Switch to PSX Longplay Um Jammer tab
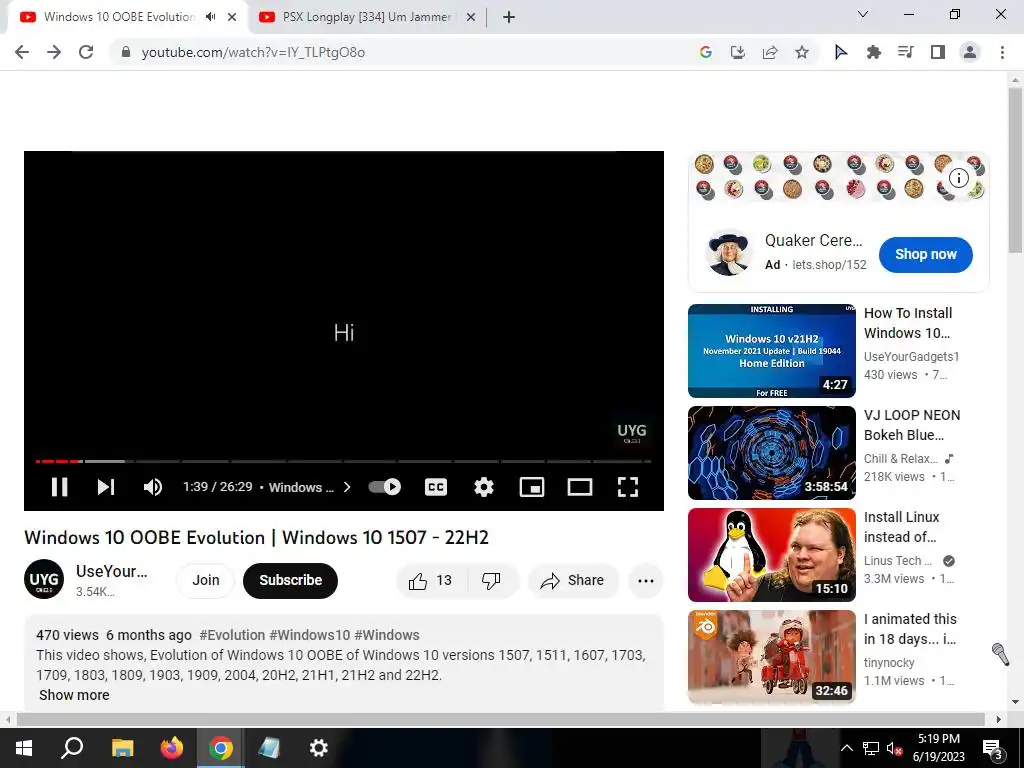This screenshot has width=1024, height=768. (367, 17)
